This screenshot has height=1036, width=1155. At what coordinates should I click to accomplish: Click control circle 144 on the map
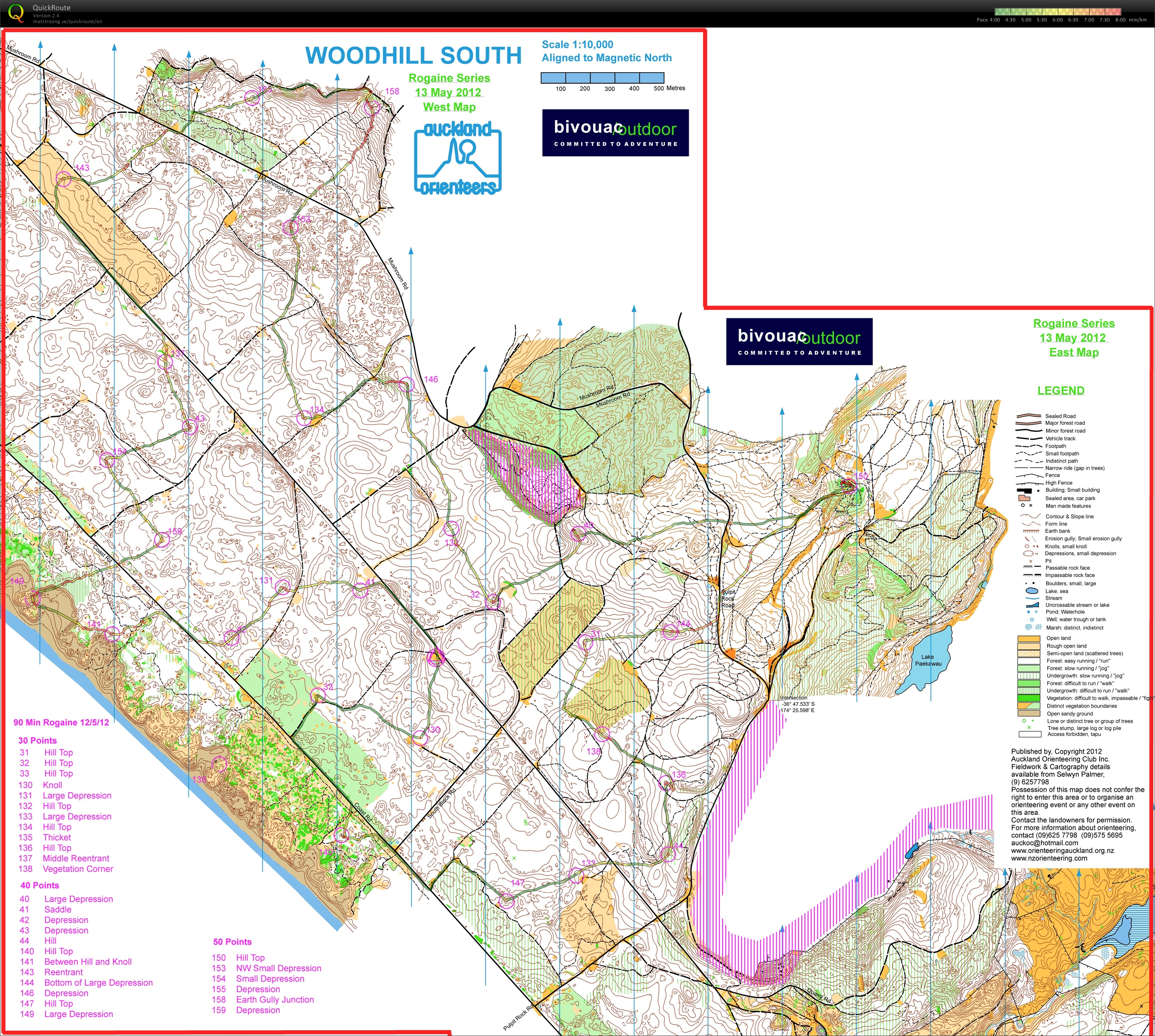(671, 631)
